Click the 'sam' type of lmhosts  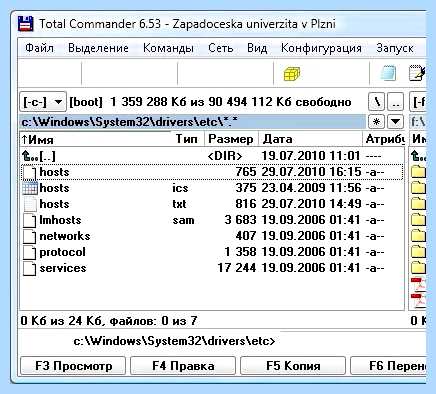tap(183, 220)
